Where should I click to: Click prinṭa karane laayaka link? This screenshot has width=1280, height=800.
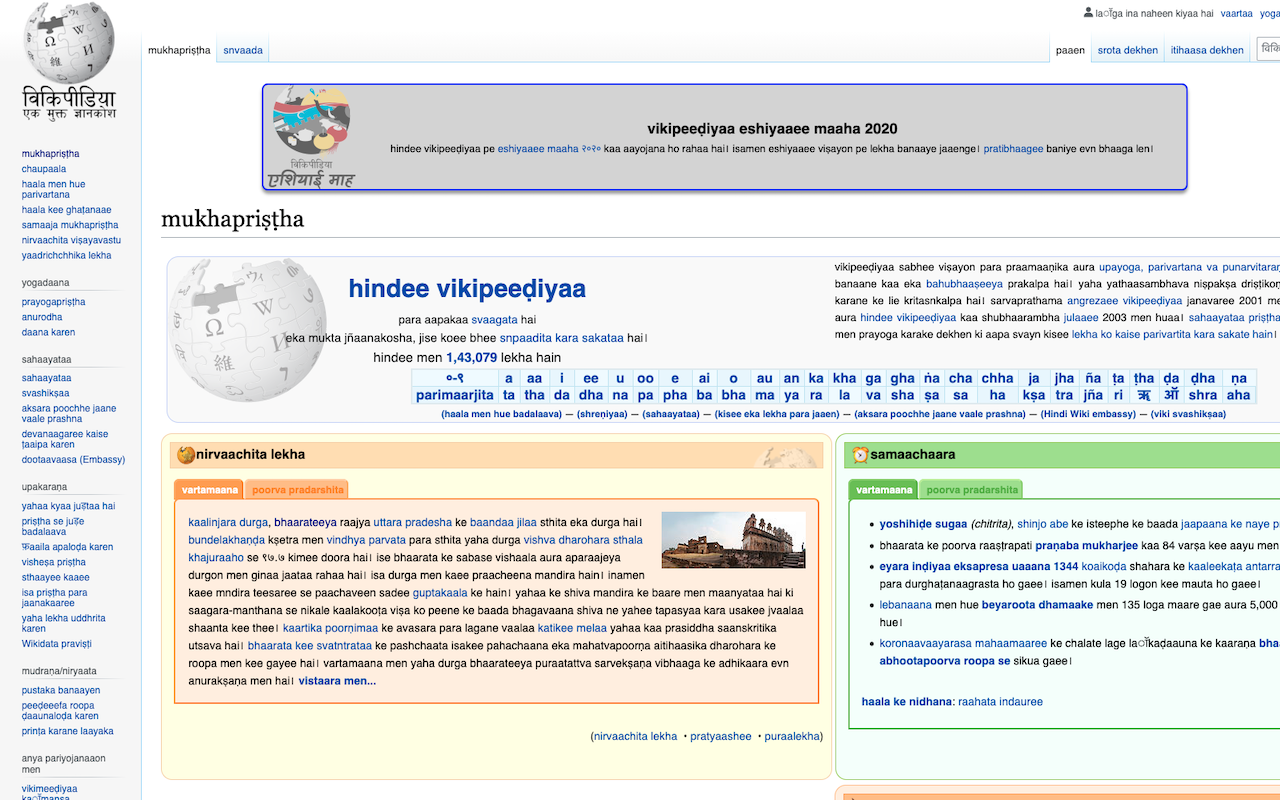[x=68, y=731]
